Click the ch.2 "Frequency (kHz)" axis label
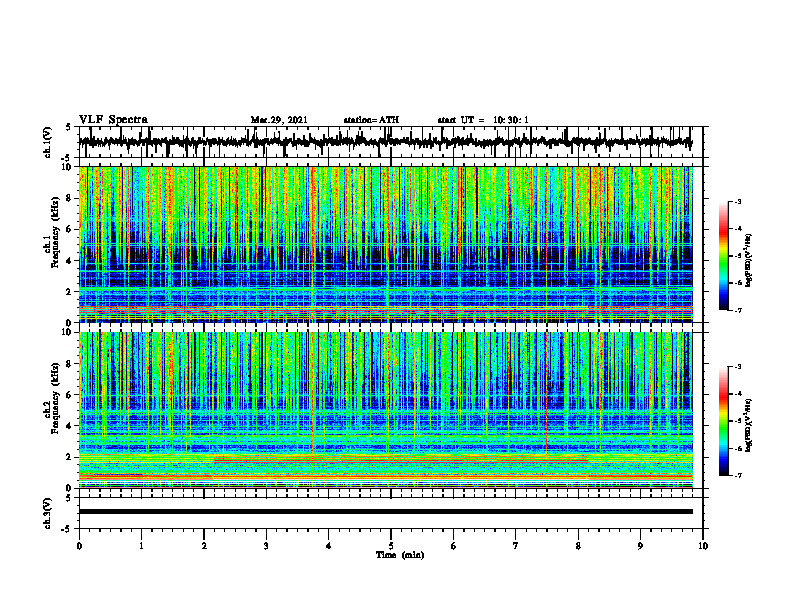The width and height of the screenshot is (792, 612). coord(55,399)
